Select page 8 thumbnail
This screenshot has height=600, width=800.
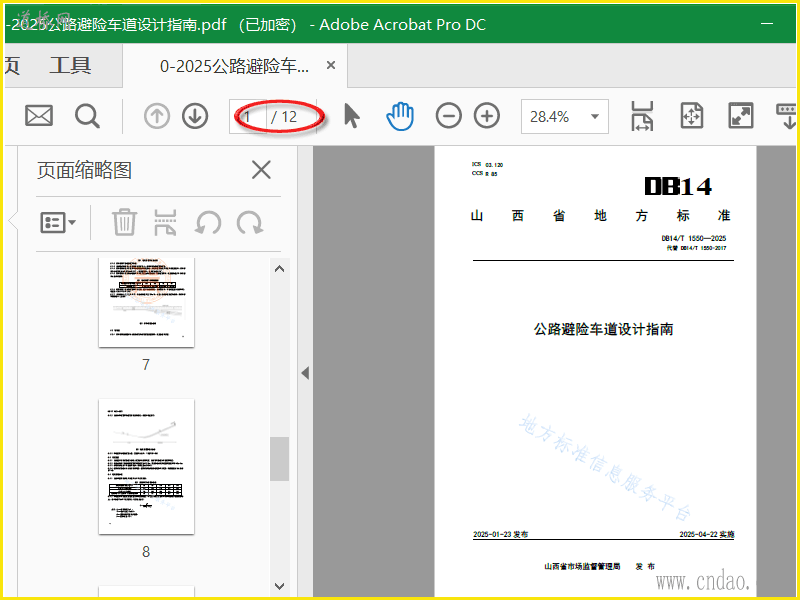[146, 466]
